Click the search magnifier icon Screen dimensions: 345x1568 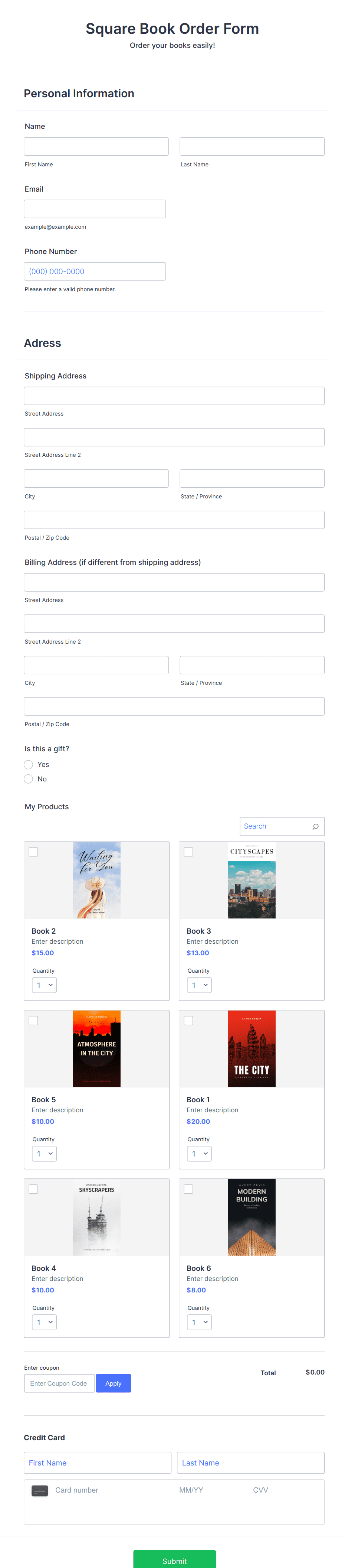315,826
